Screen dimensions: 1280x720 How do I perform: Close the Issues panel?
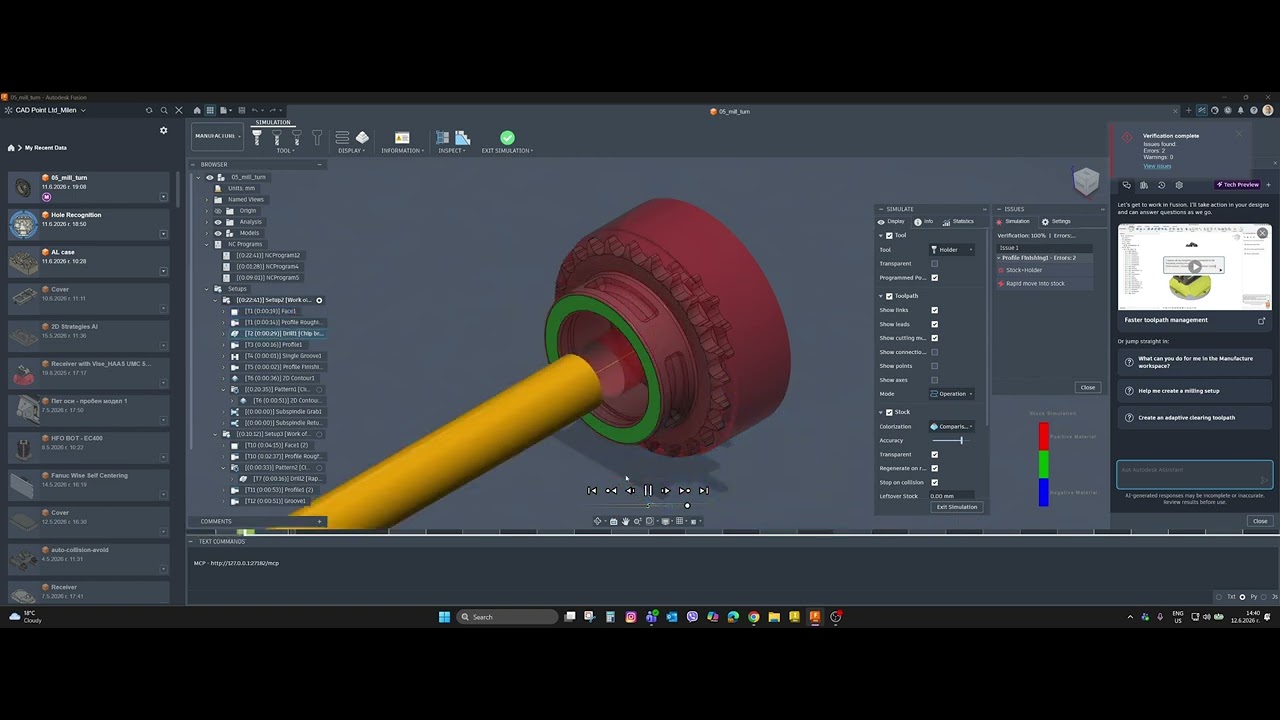pyautogui.click(x=1088, y=387)
